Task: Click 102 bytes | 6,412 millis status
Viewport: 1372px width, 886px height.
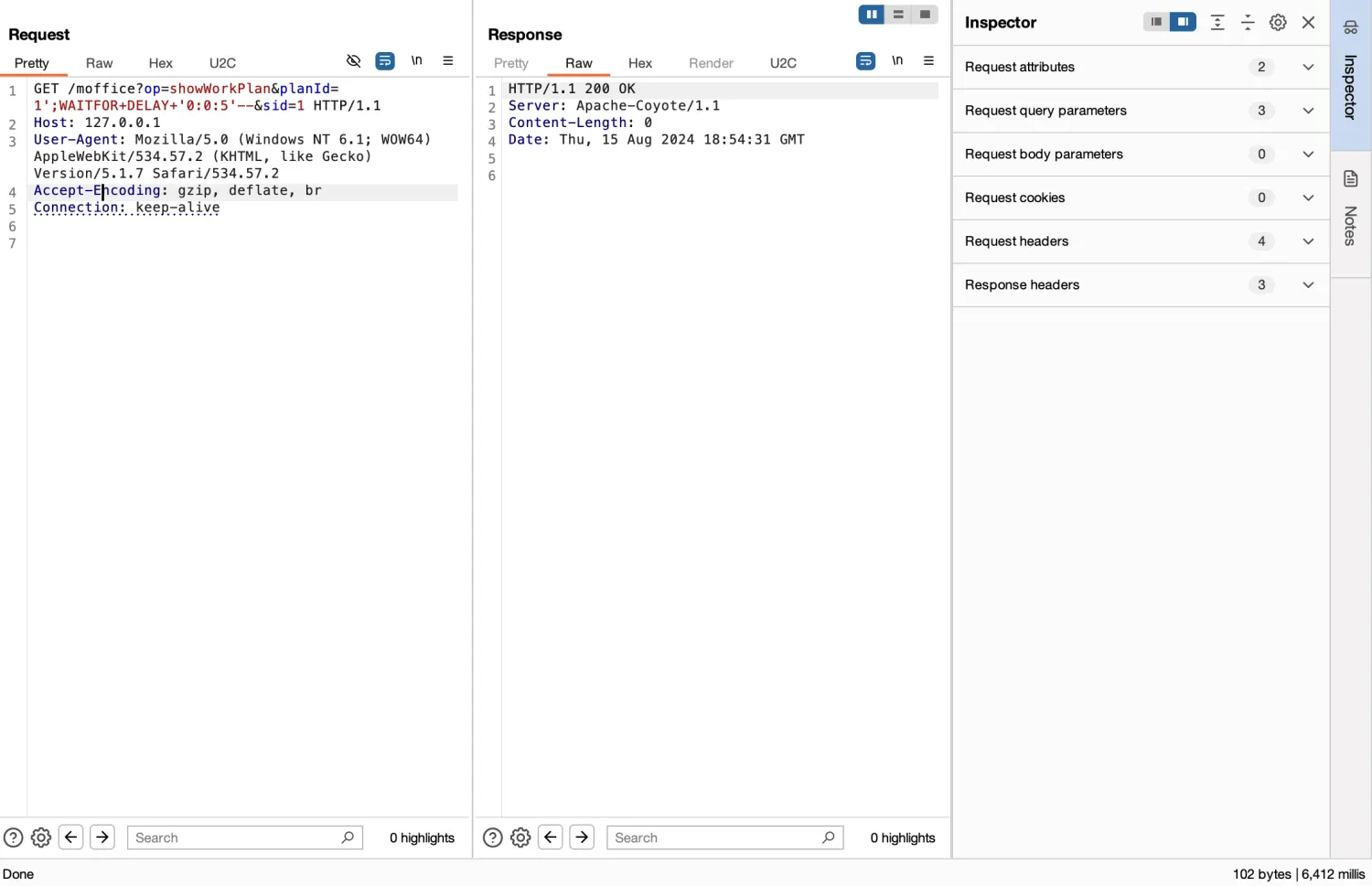Action: pos(1299,874)
